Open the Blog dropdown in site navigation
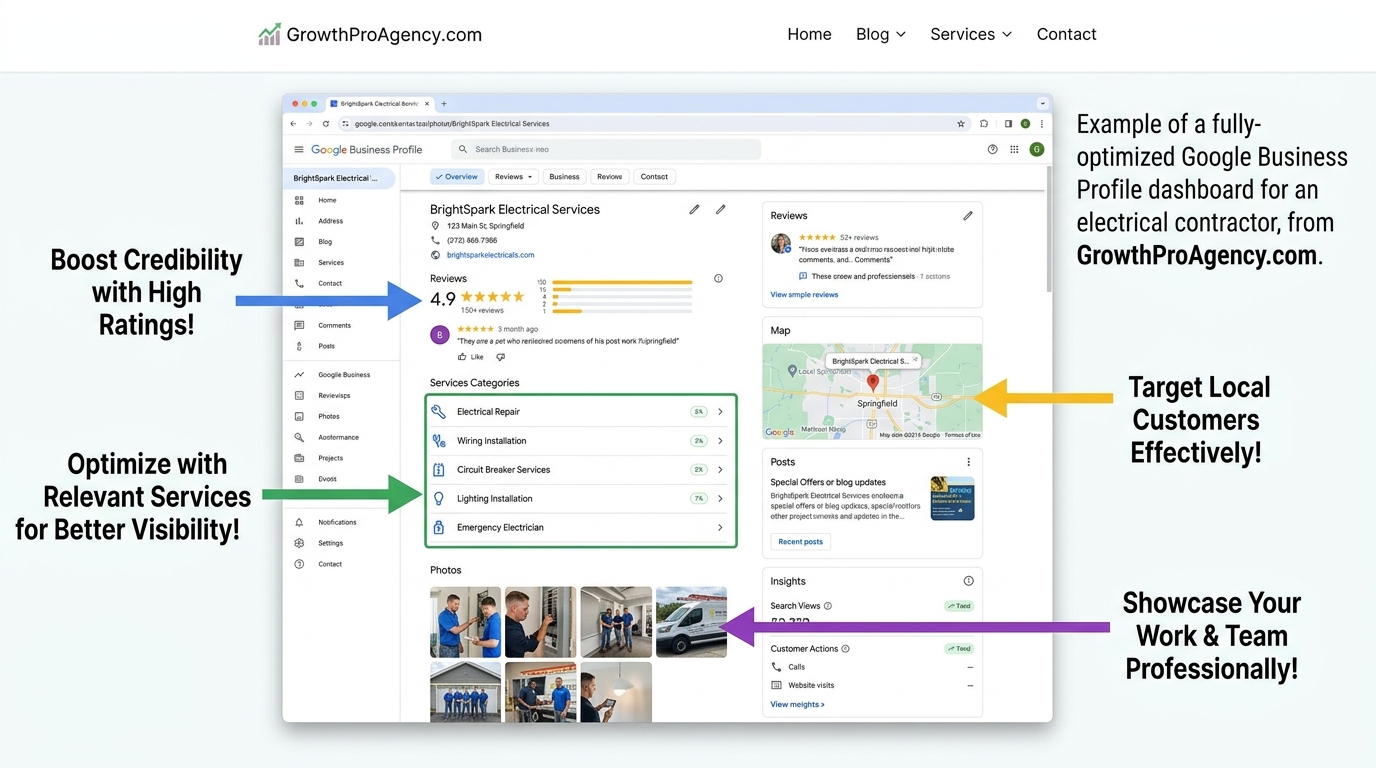 [x=881, y=34]
